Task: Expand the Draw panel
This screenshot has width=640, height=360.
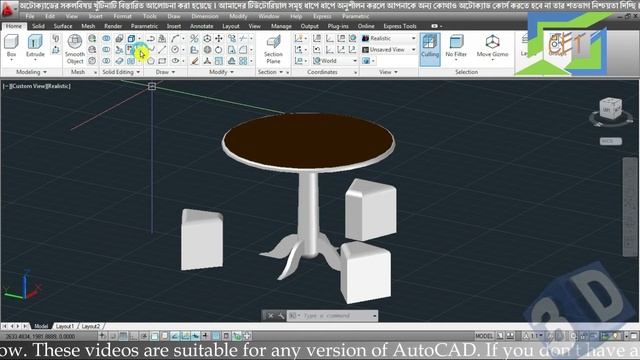Action: point(165,72)
